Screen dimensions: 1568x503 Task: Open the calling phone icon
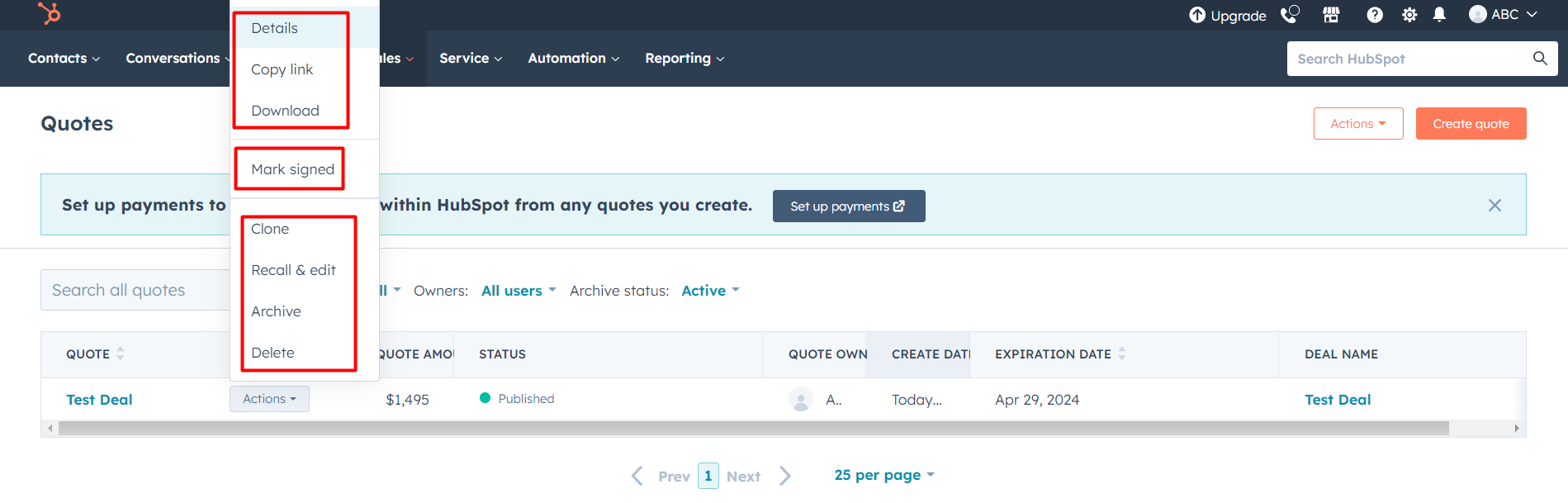[x=1290, y=14]
